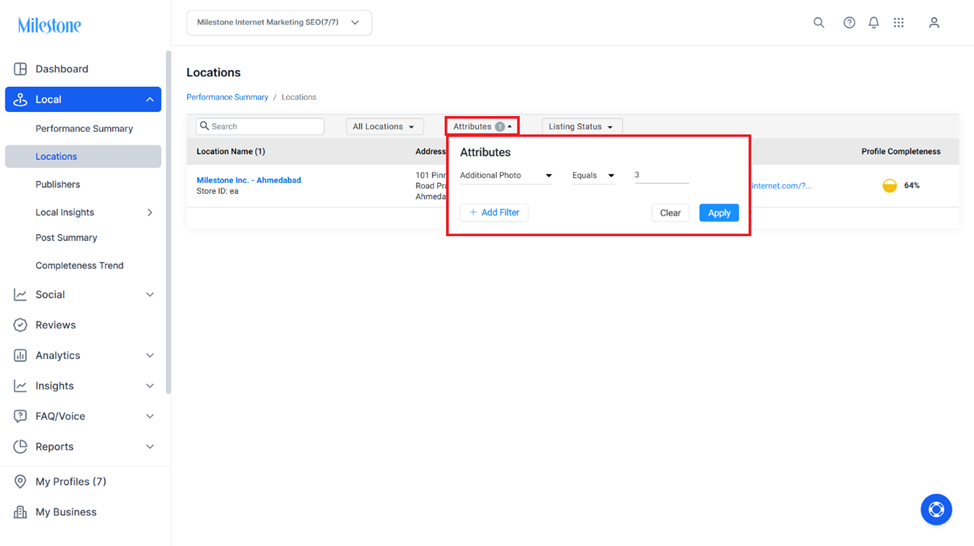Click the profile completeness circle icon
974x546 pixels.
890,186
